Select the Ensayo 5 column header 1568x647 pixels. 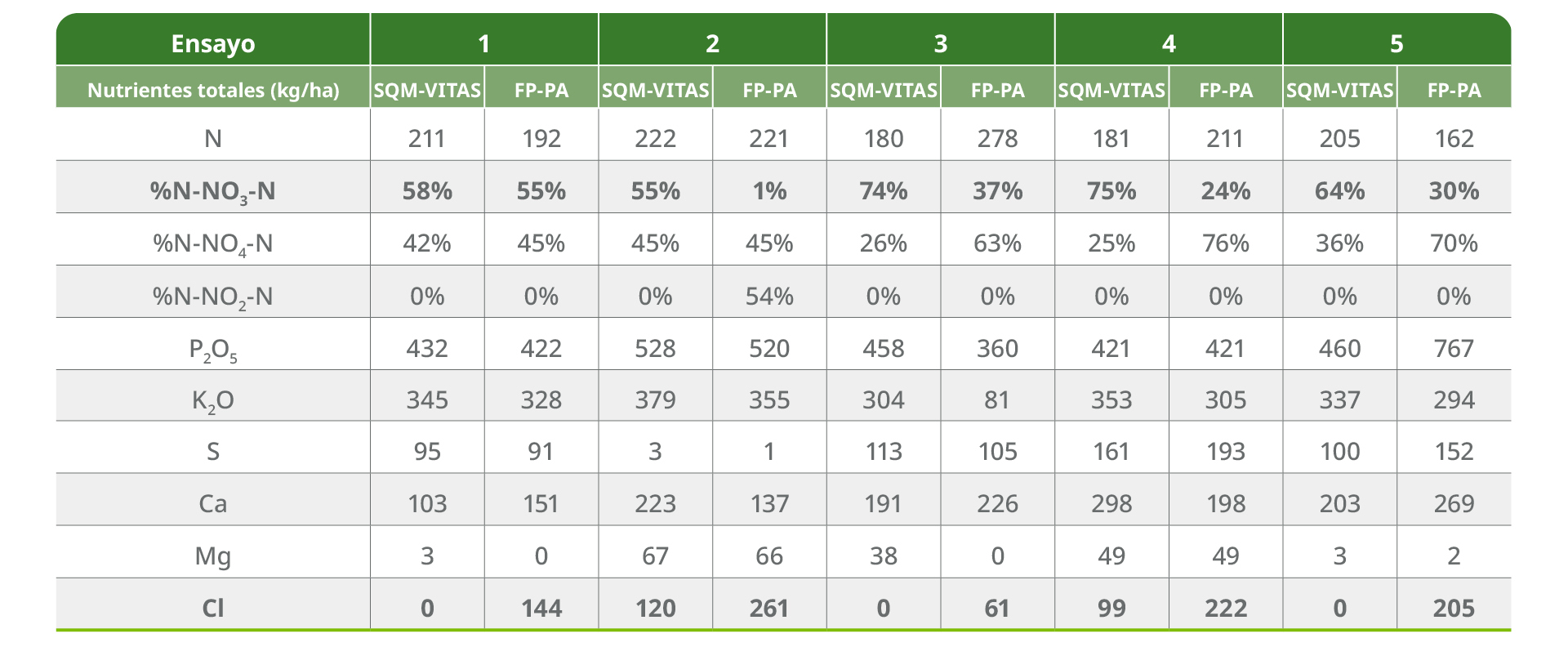[x=1396, y=43]
